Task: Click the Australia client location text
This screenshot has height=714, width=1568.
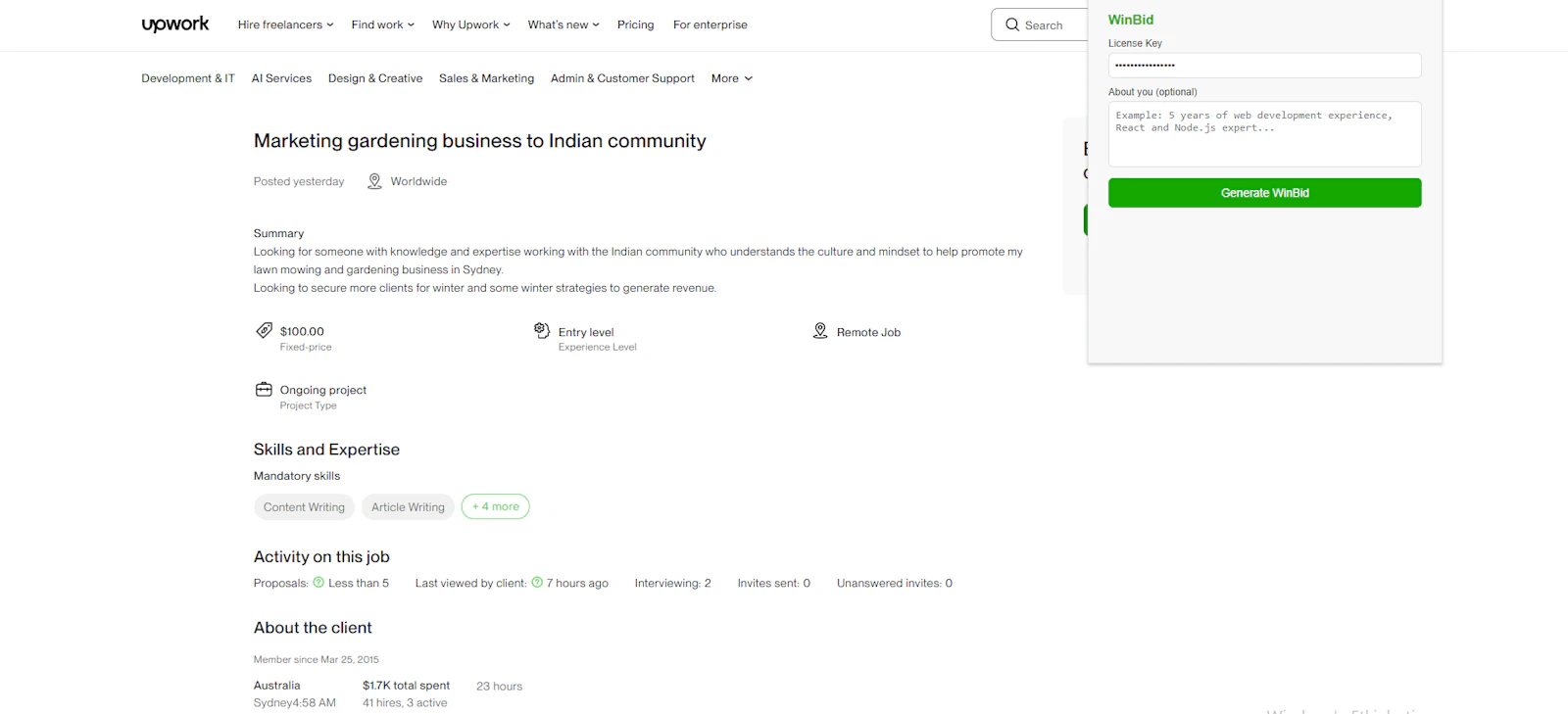Action: (x=277, y=686)
